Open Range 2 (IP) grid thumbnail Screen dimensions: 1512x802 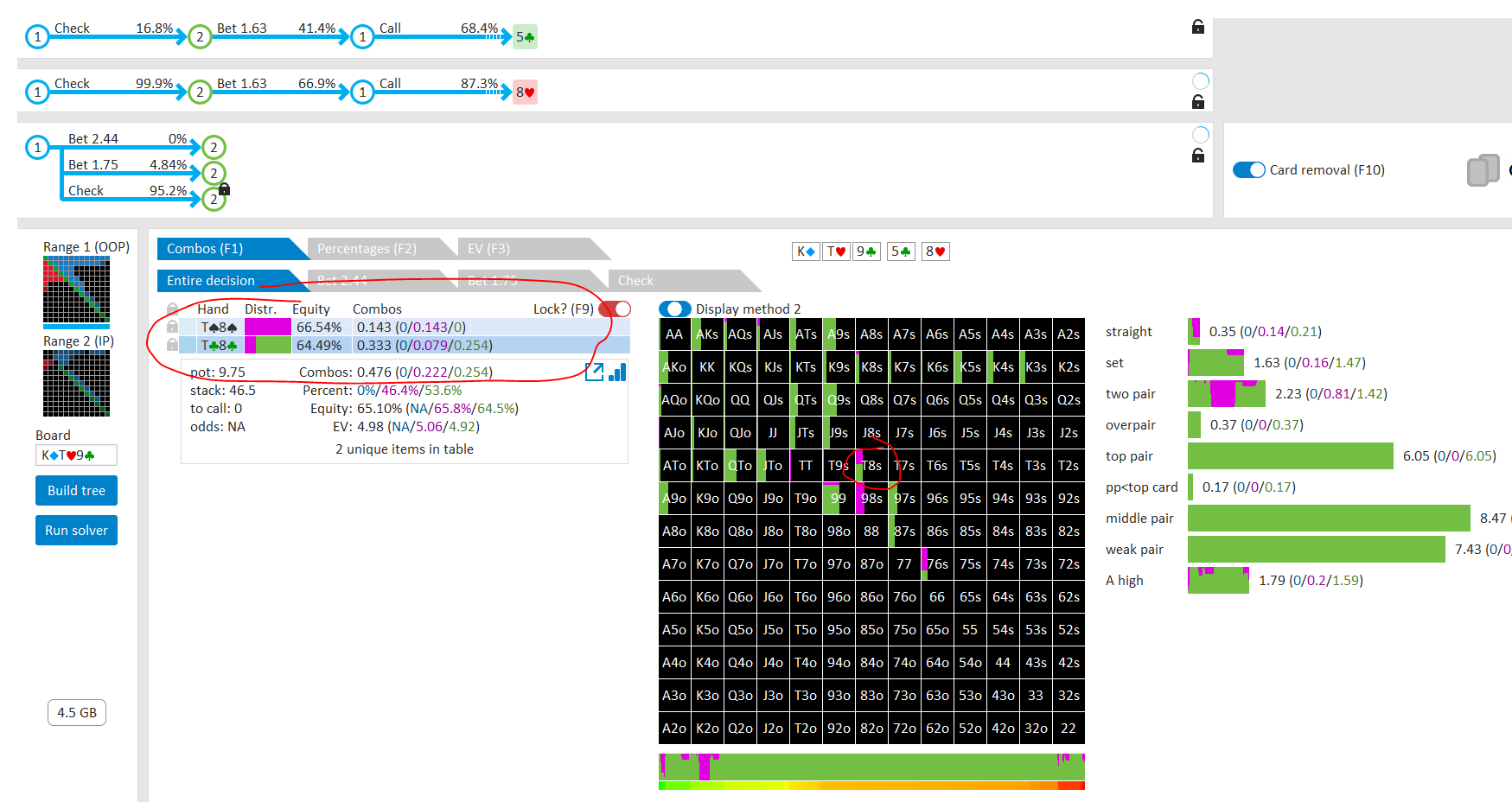click(76, 384)
